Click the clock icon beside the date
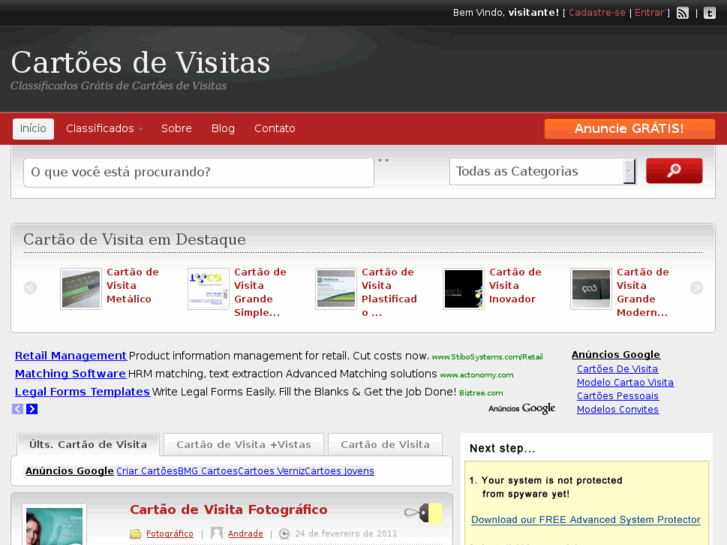The width and height of the screenshot is (727, 545). pos(284,533)
